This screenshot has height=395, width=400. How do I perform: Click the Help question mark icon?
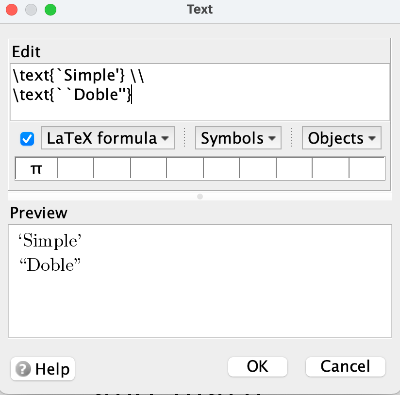[x=23, y=369]
